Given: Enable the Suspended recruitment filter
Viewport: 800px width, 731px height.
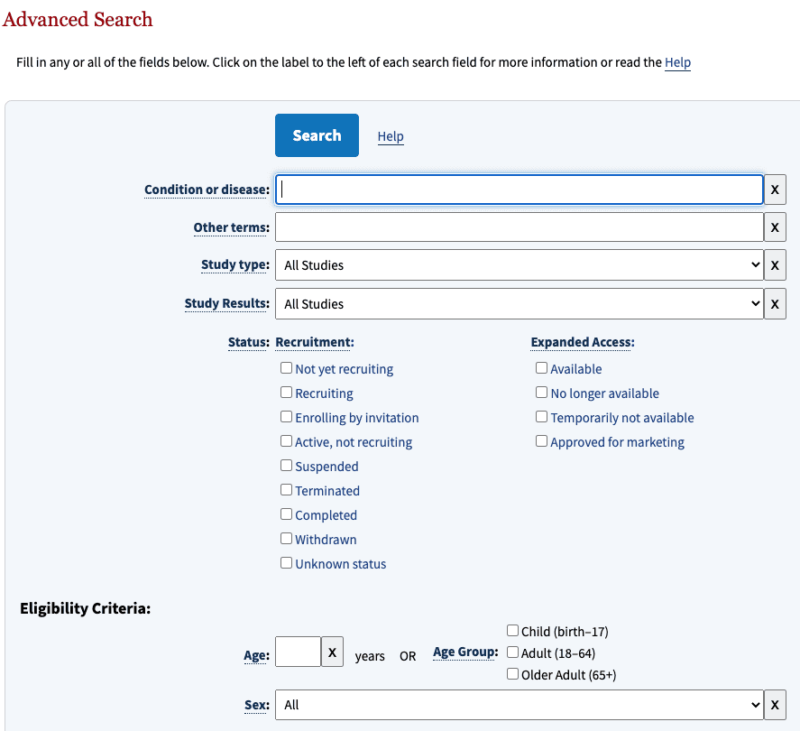Looking at the screenshot, I should [286, 465].
